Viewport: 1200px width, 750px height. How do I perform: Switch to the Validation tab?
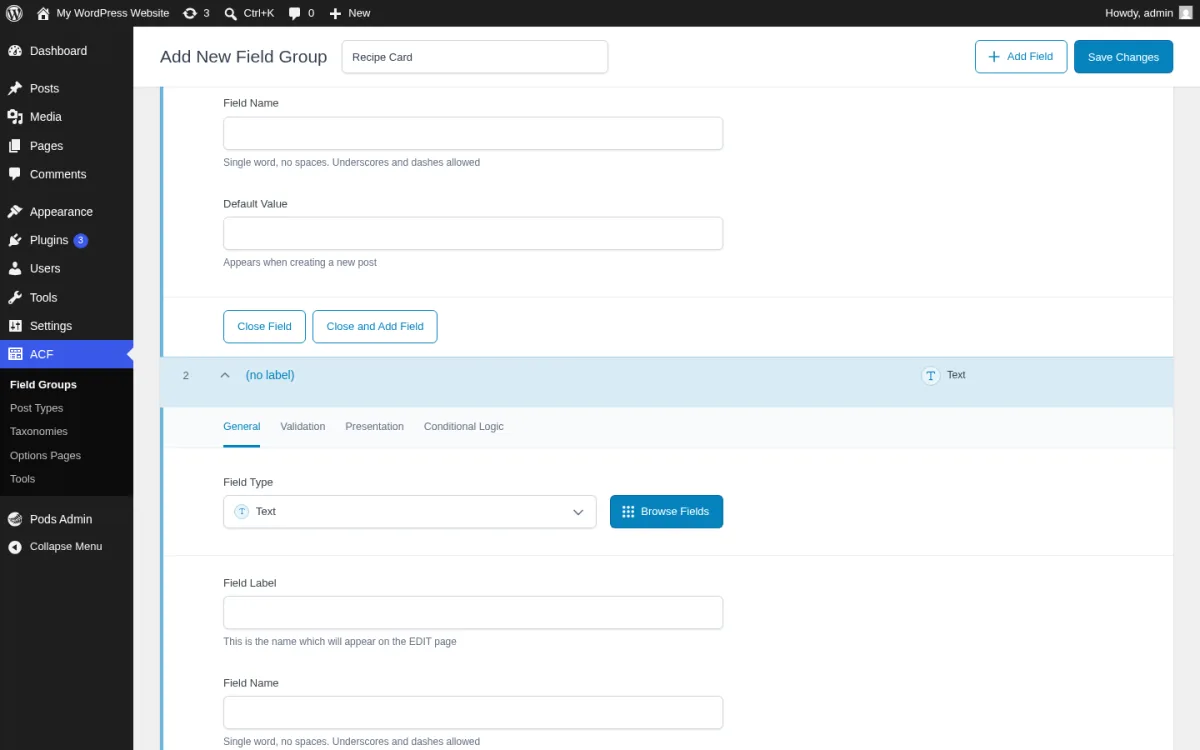[303, 427]
